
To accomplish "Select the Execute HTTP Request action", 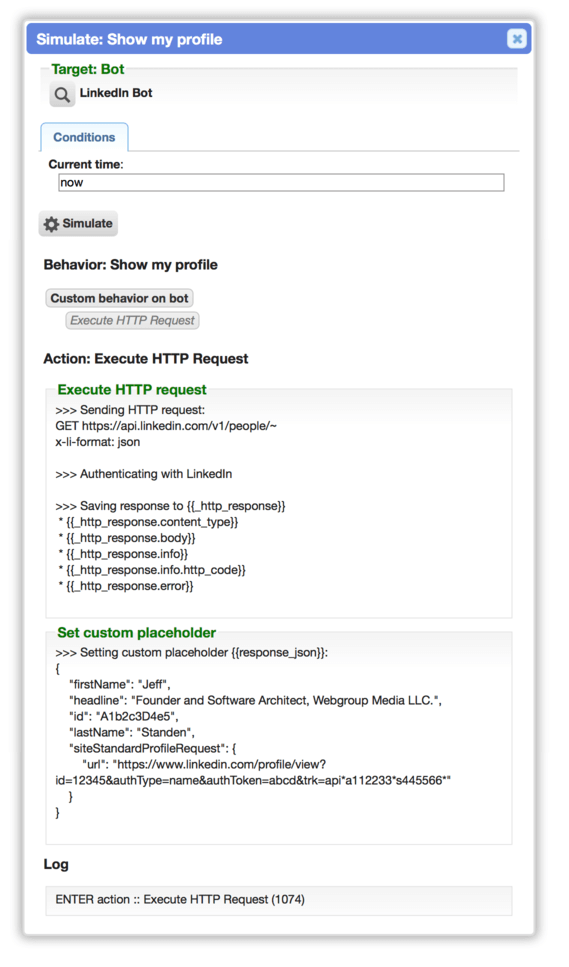I will pos(133,321).
